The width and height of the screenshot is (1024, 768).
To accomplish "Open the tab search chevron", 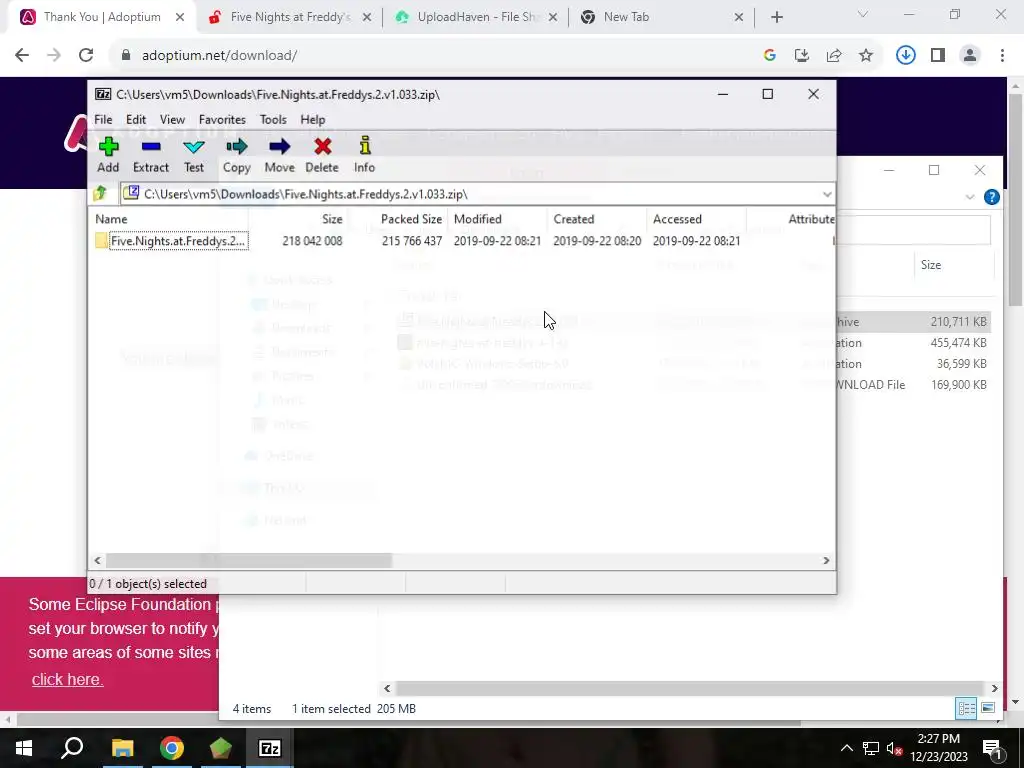I will pyautogui.click(x=863, y=14).
